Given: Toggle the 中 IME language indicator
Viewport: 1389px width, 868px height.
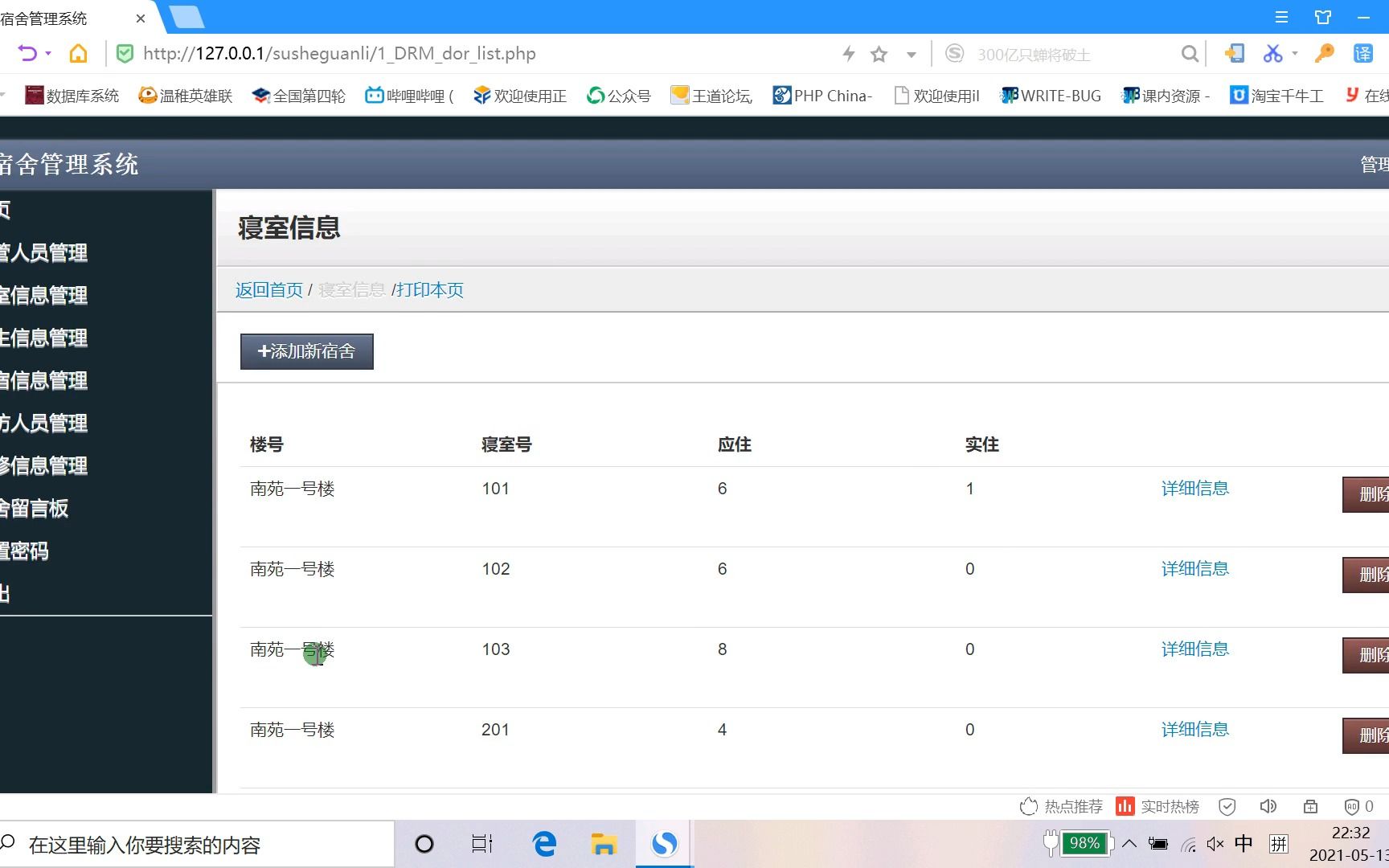Looking at the screenshot, I should pos(1244,843).
